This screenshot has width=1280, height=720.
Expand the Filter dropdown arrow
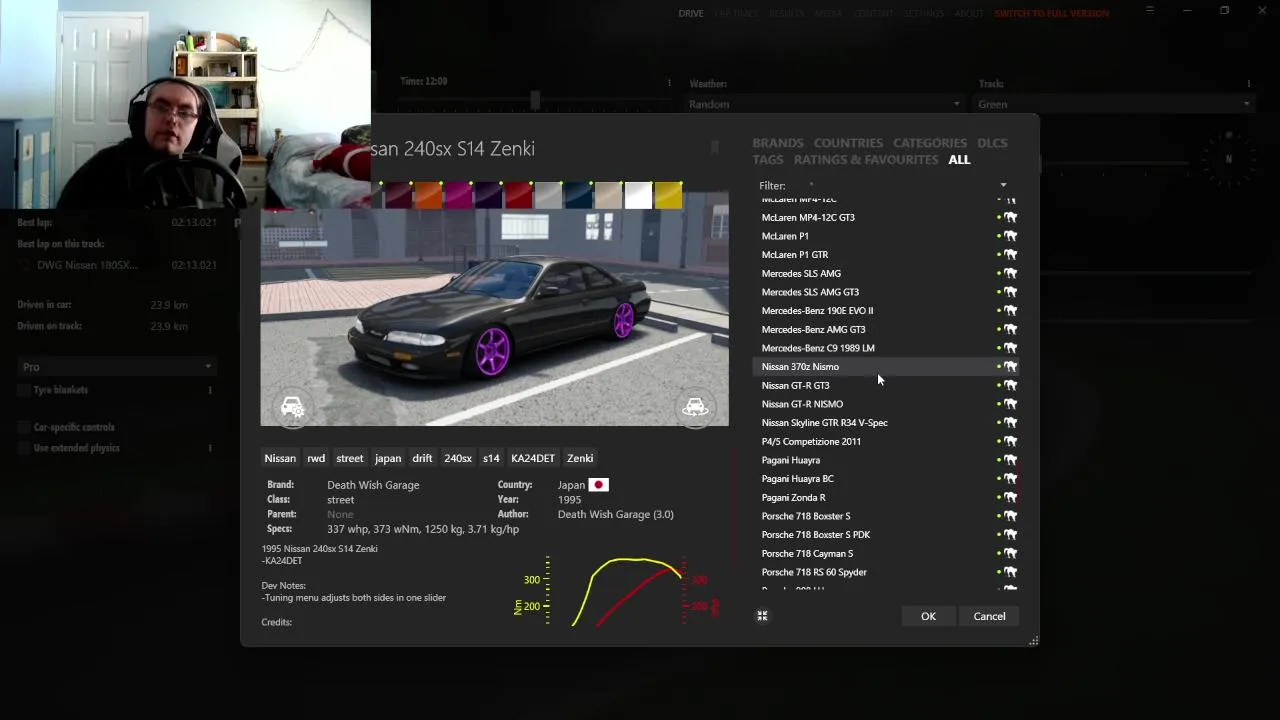point(1003,185)
